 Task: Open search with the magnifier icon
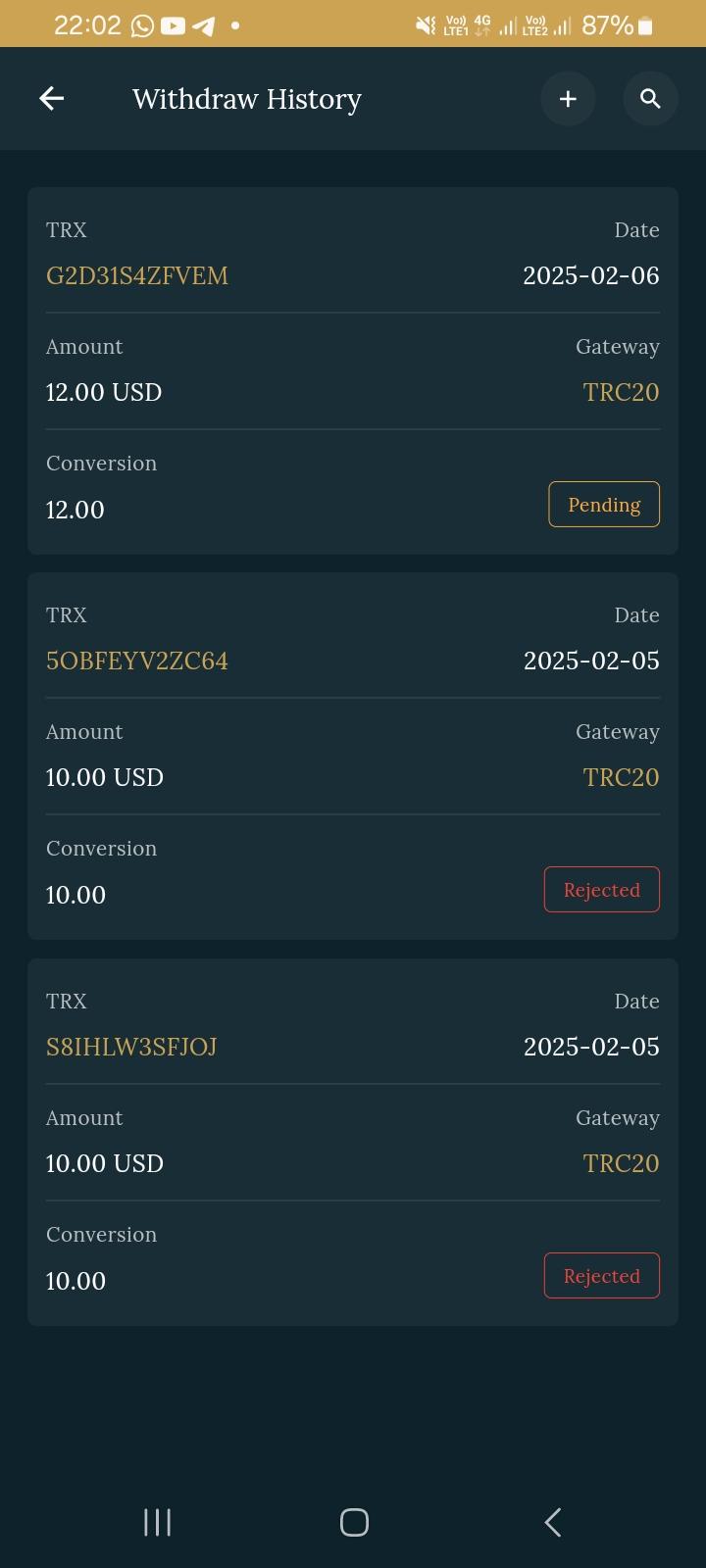[650, 98]
